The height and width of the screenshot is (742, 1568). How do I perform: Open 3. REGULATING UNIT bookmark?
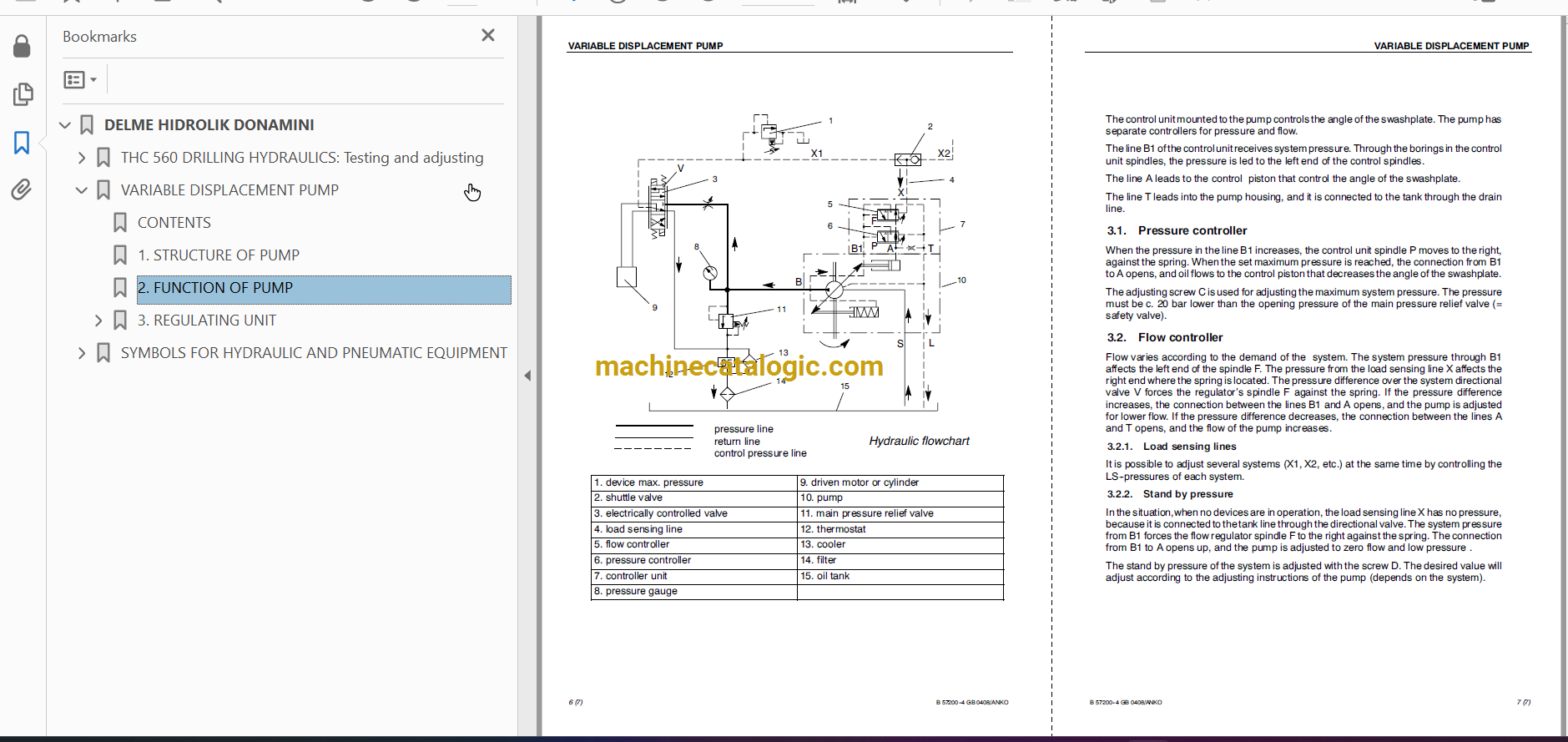pyautogui.click(x=206, y=321)
